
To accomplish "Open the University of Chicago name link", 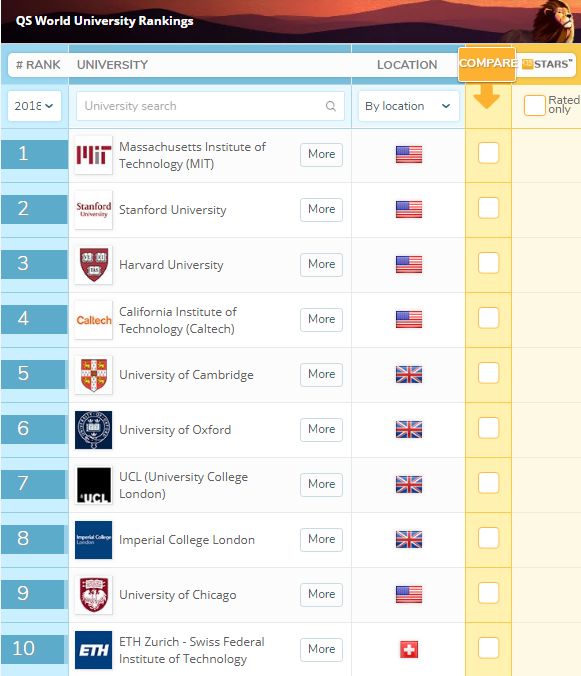I will click(x=178, y=595).
